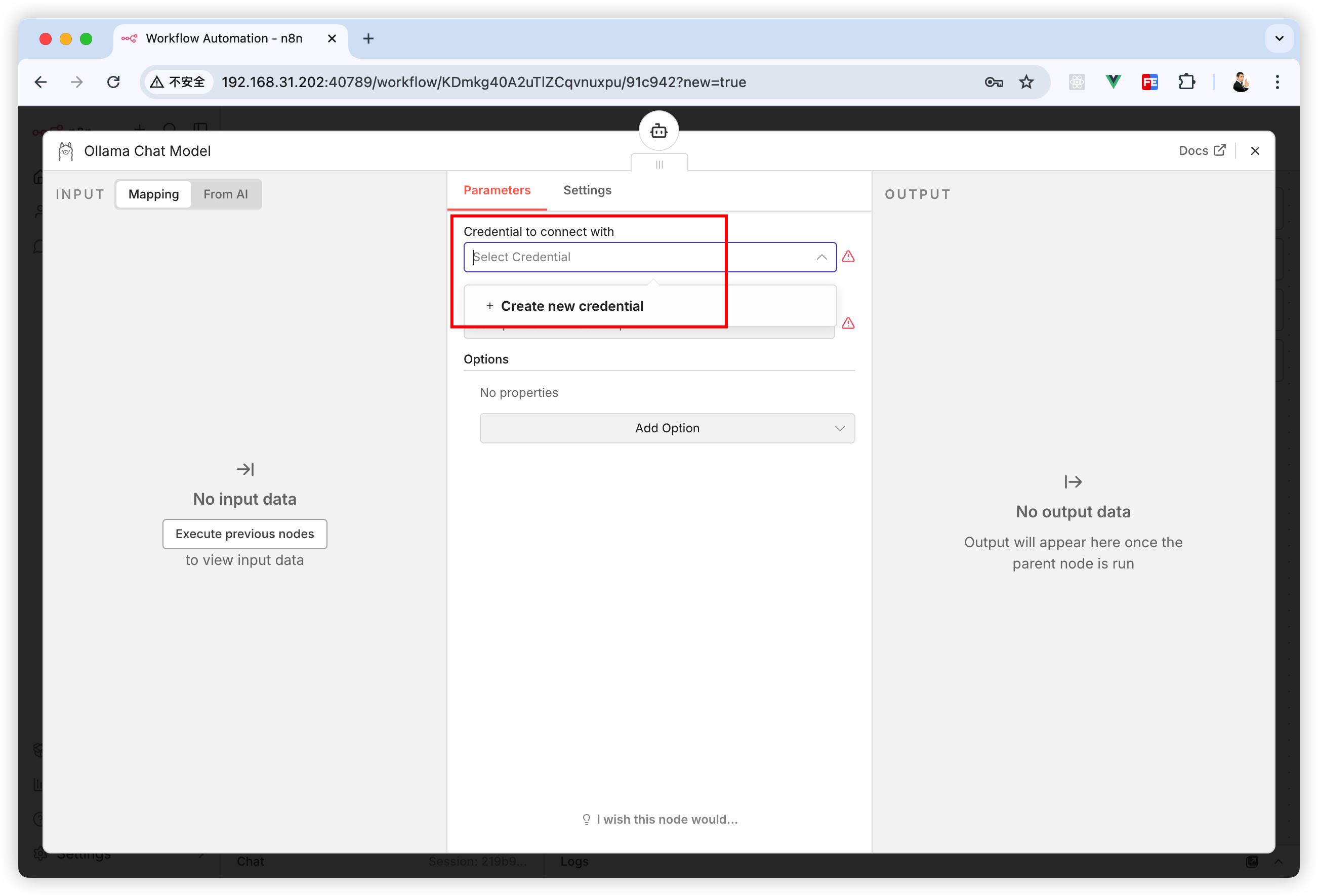Select the Parameters tab
The image size is (1318, 896).
[497, 190]
